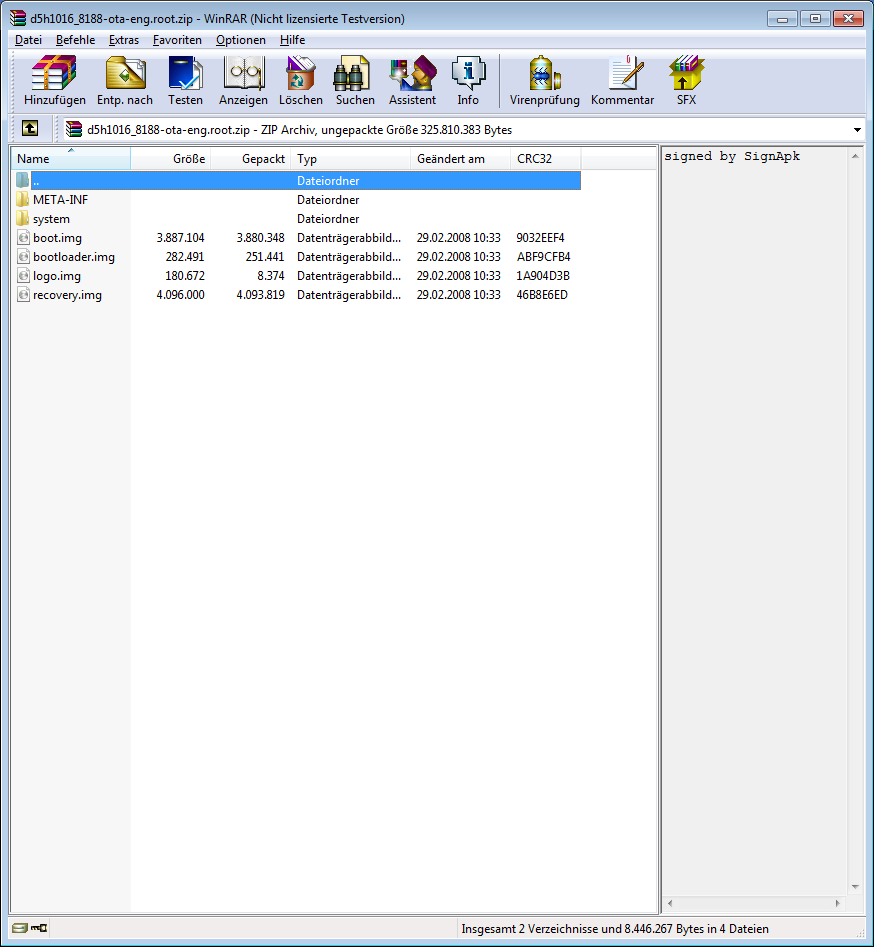Open the Datei menu
The image size is (874, 947).
point(28,40)
